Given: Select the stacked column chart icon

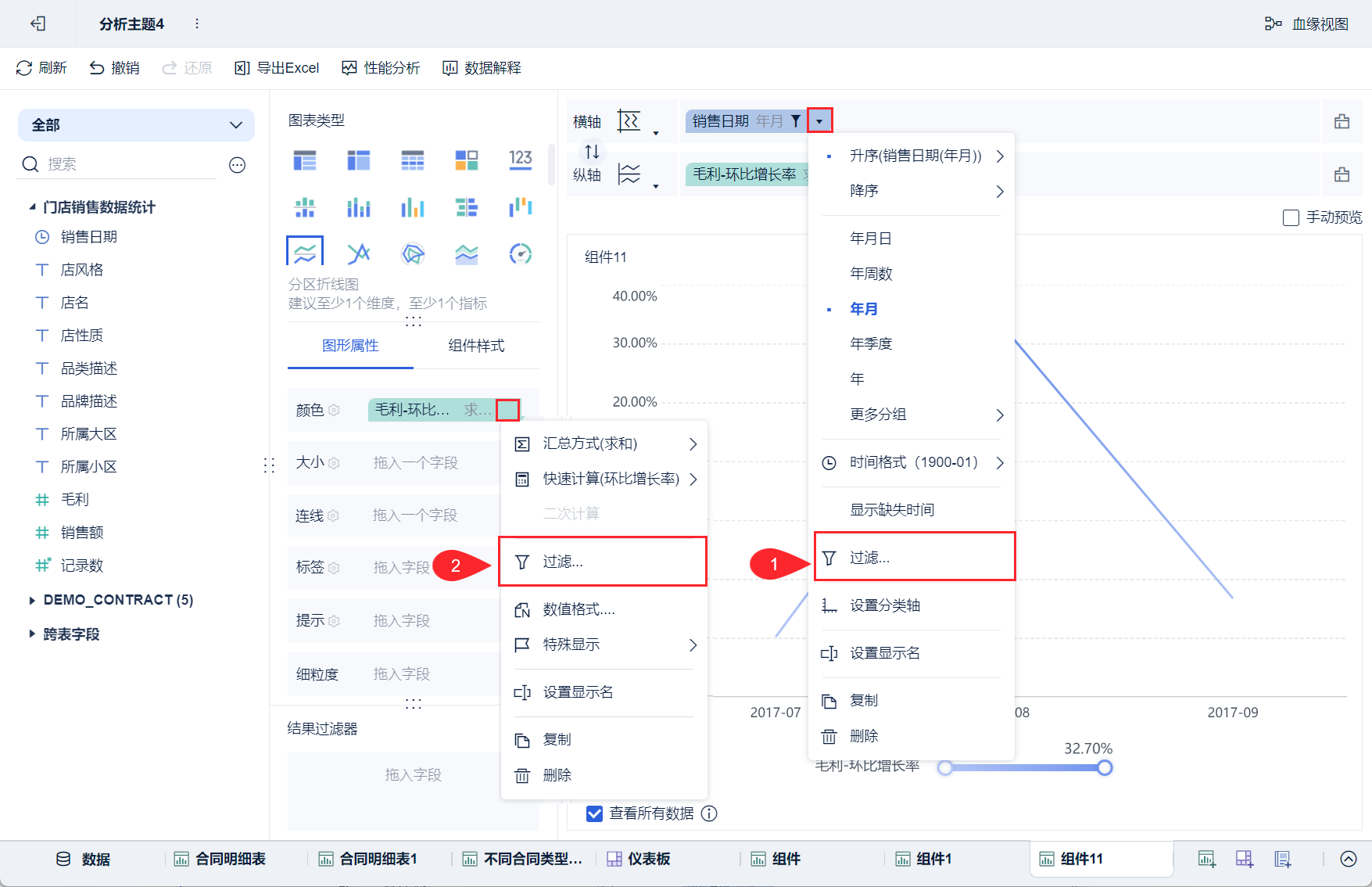Looking at the screenshot, I should click(x=359, y=207).
